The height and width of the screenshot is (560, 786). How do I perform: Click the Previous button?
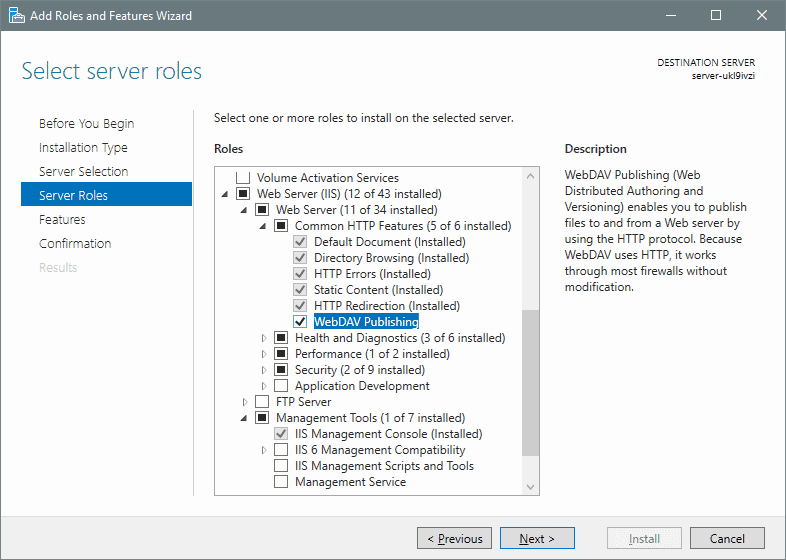tap(454, 539)
